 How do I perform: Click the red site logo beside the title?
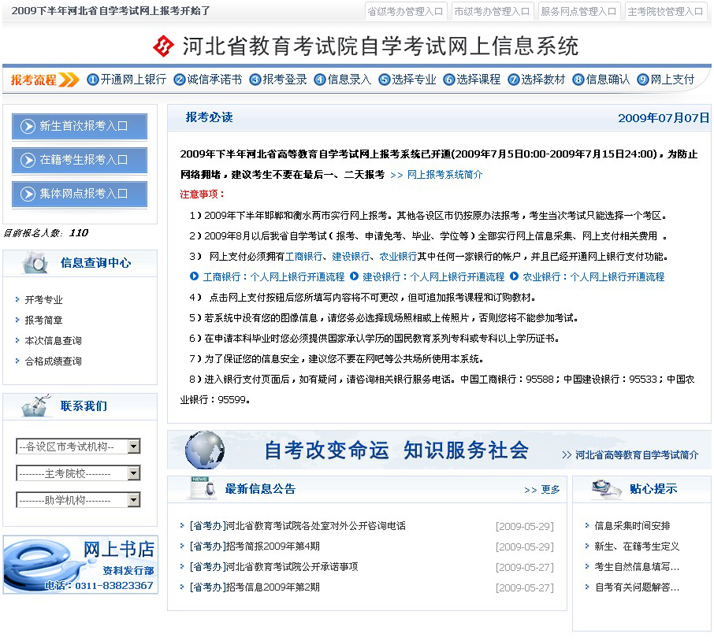(162, 47)
